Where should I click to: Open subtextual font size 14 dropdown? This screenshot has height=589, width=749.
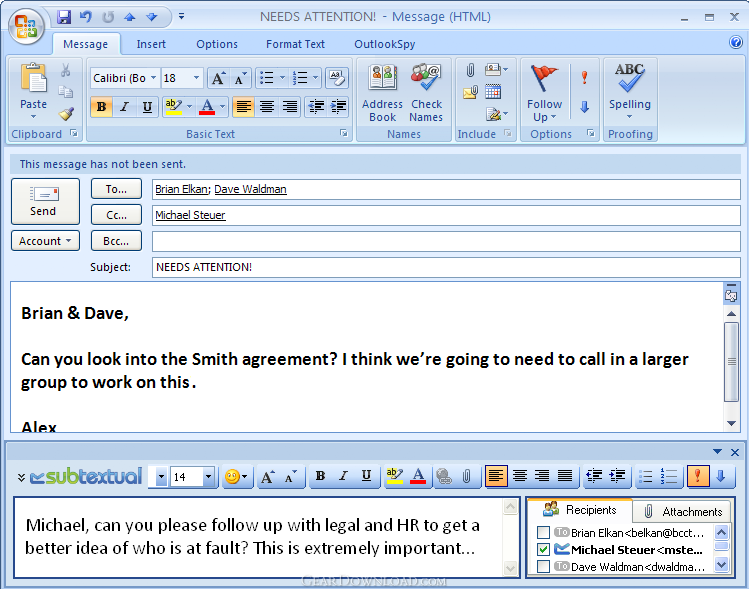[208, 477]
